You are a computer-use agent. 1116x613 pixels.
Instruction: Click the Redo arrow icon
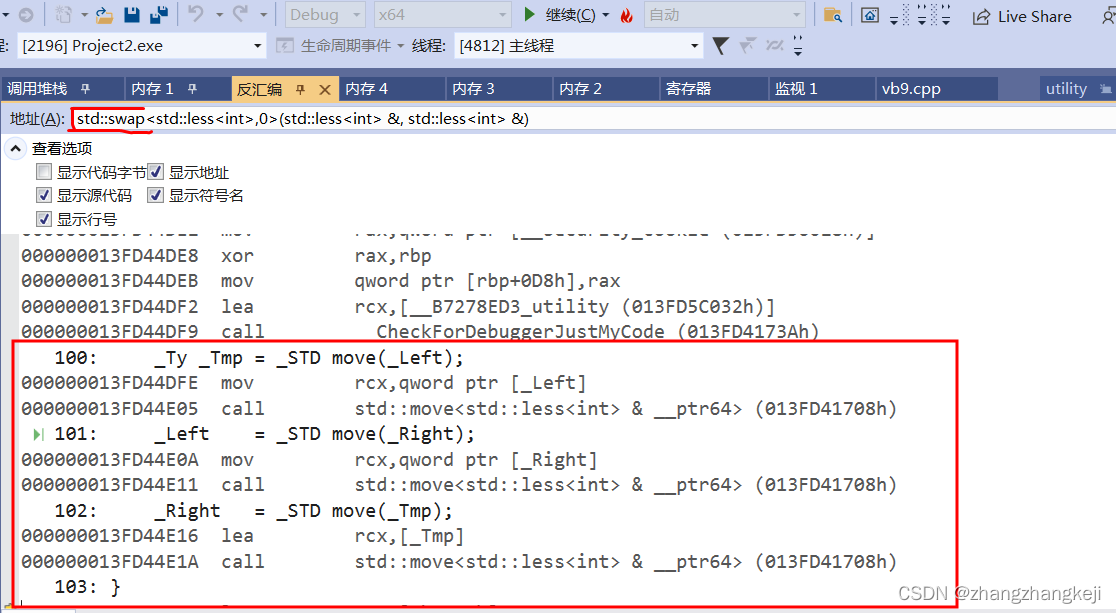click(x=240, y=14)
